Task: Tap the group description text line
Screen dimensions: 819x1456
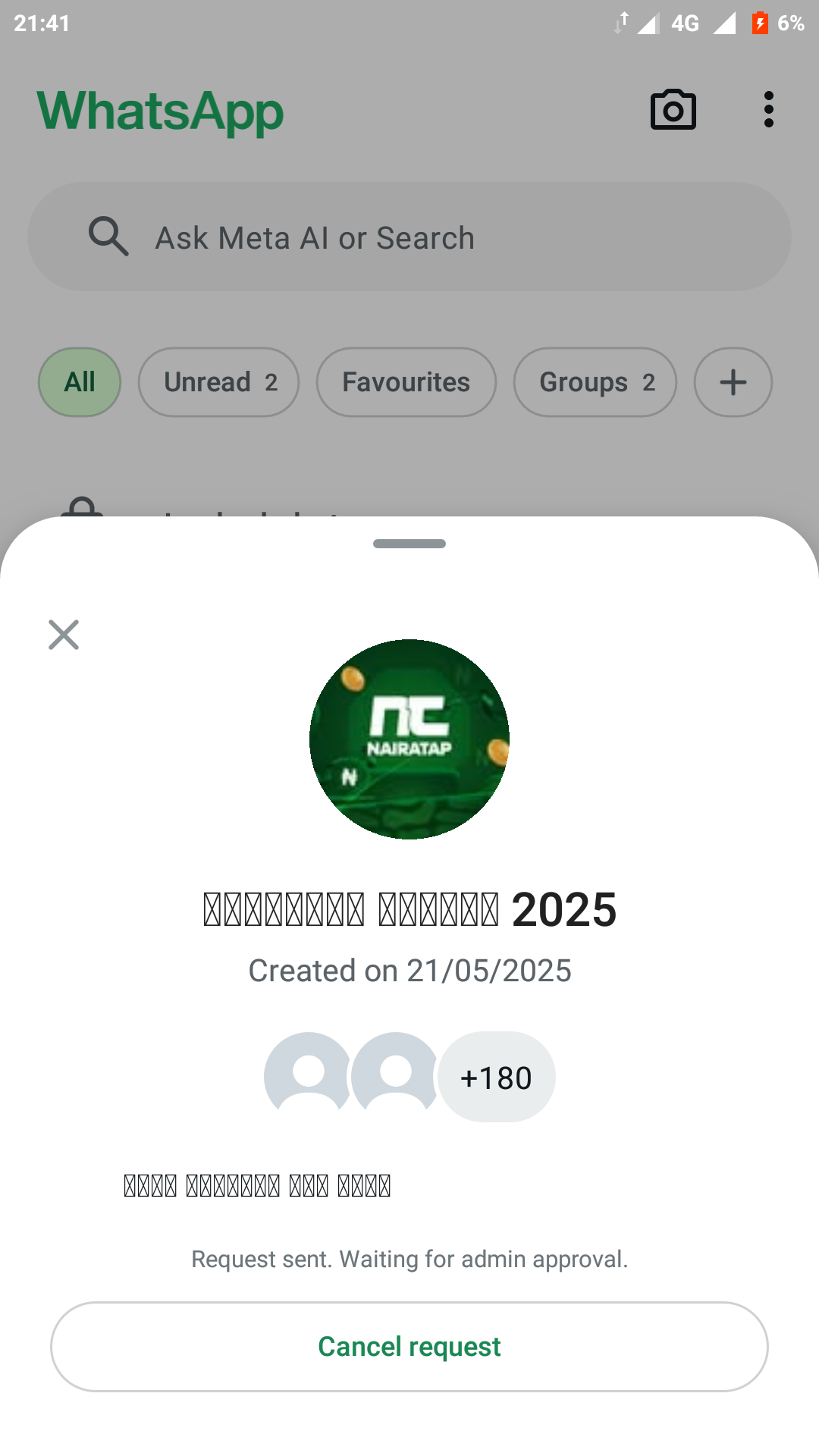Action: pyautogui.click(x=257, y=1185)
